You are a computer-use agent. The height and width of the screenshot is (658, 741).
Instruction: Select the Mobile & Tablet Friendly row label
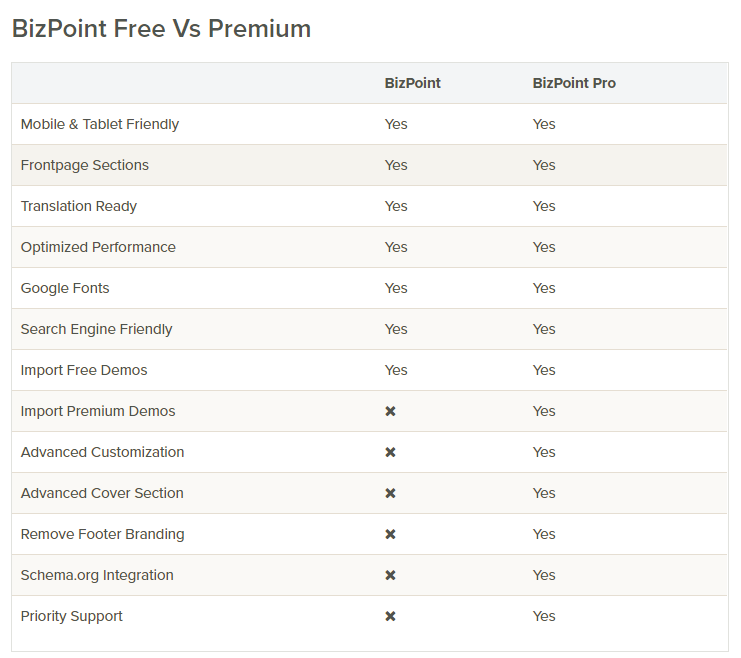pyautogui.click(x=100, y=124)
